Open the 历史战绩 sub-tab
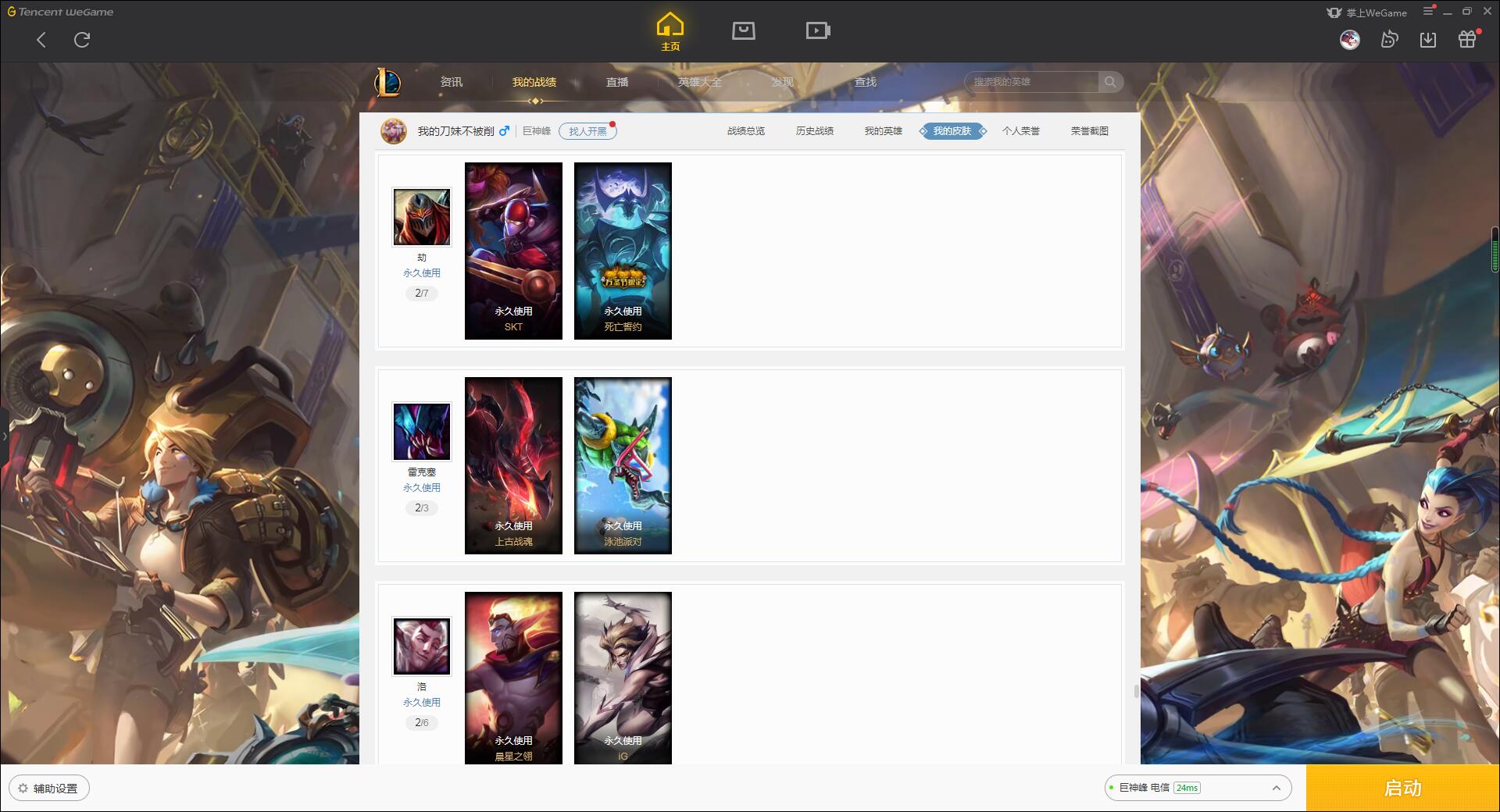 (x=815, y=131)
